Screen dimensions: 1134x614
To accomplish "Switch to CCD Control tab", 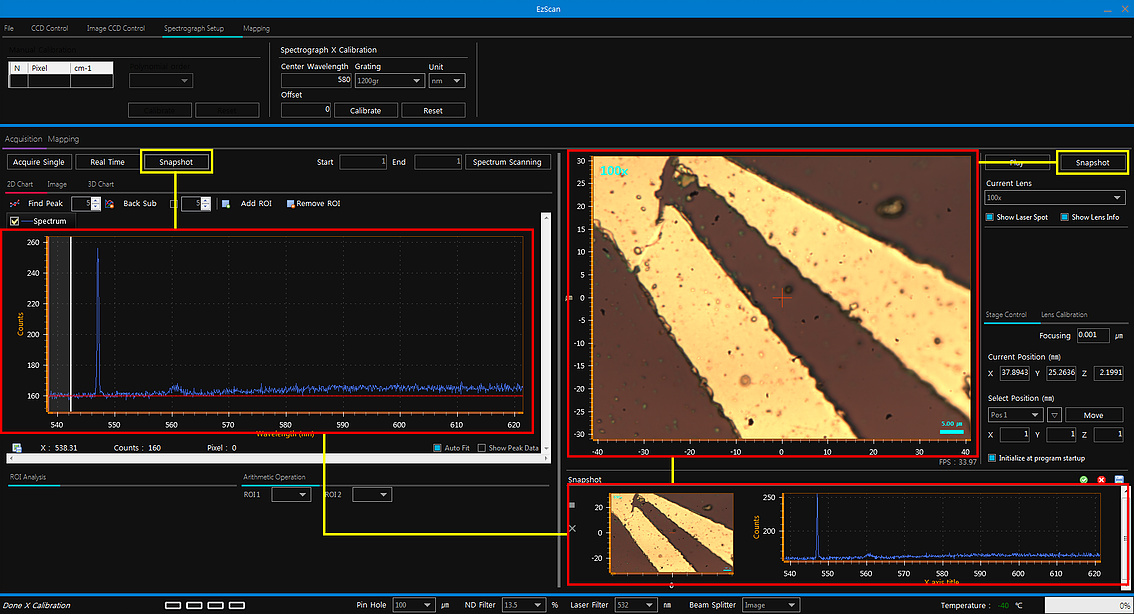I will coord(49,28).
